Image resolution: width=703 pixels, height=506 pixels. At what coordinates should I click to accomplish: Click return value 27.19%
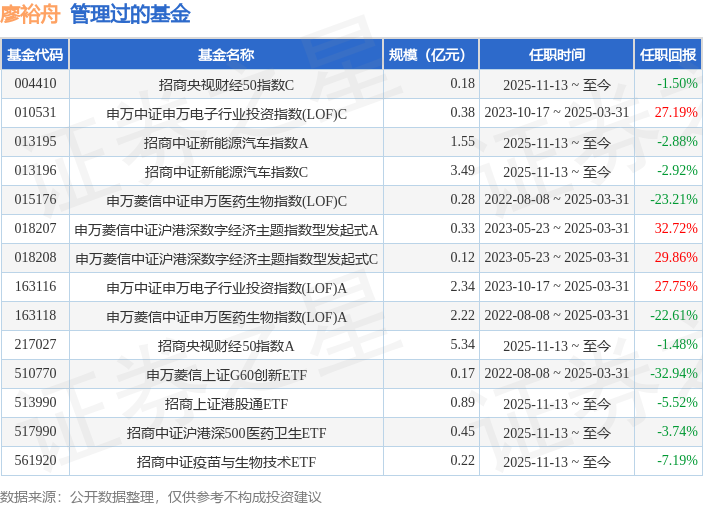click(x=676, y=112)
